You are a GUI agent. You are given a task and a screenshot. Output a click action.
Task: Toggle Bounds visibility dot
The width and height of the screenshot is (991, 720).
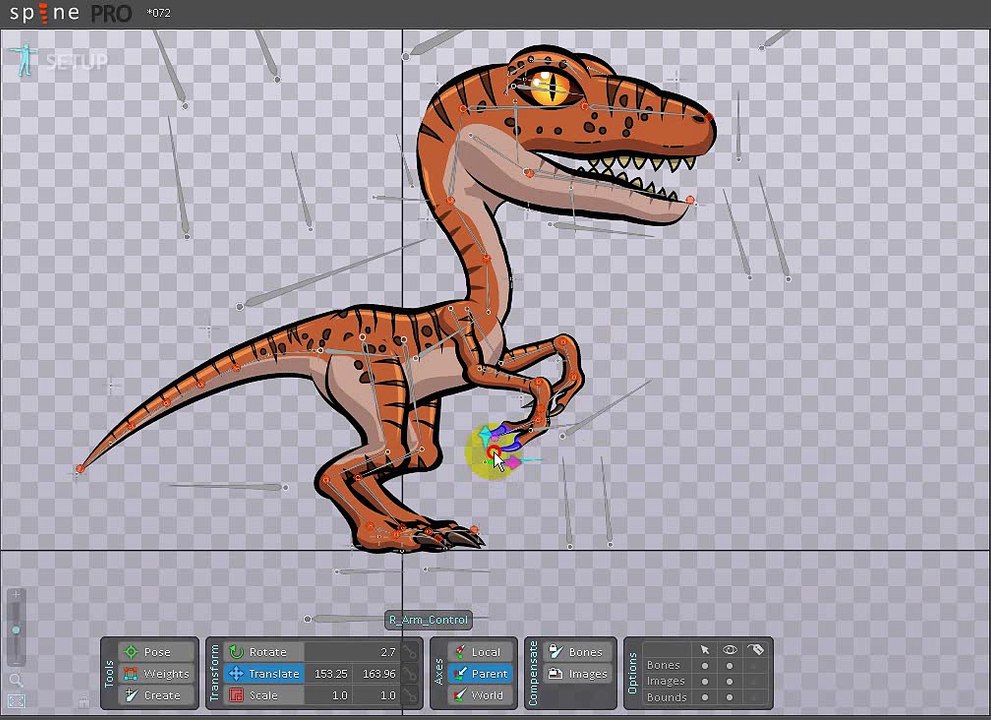[x=730, y=697]
